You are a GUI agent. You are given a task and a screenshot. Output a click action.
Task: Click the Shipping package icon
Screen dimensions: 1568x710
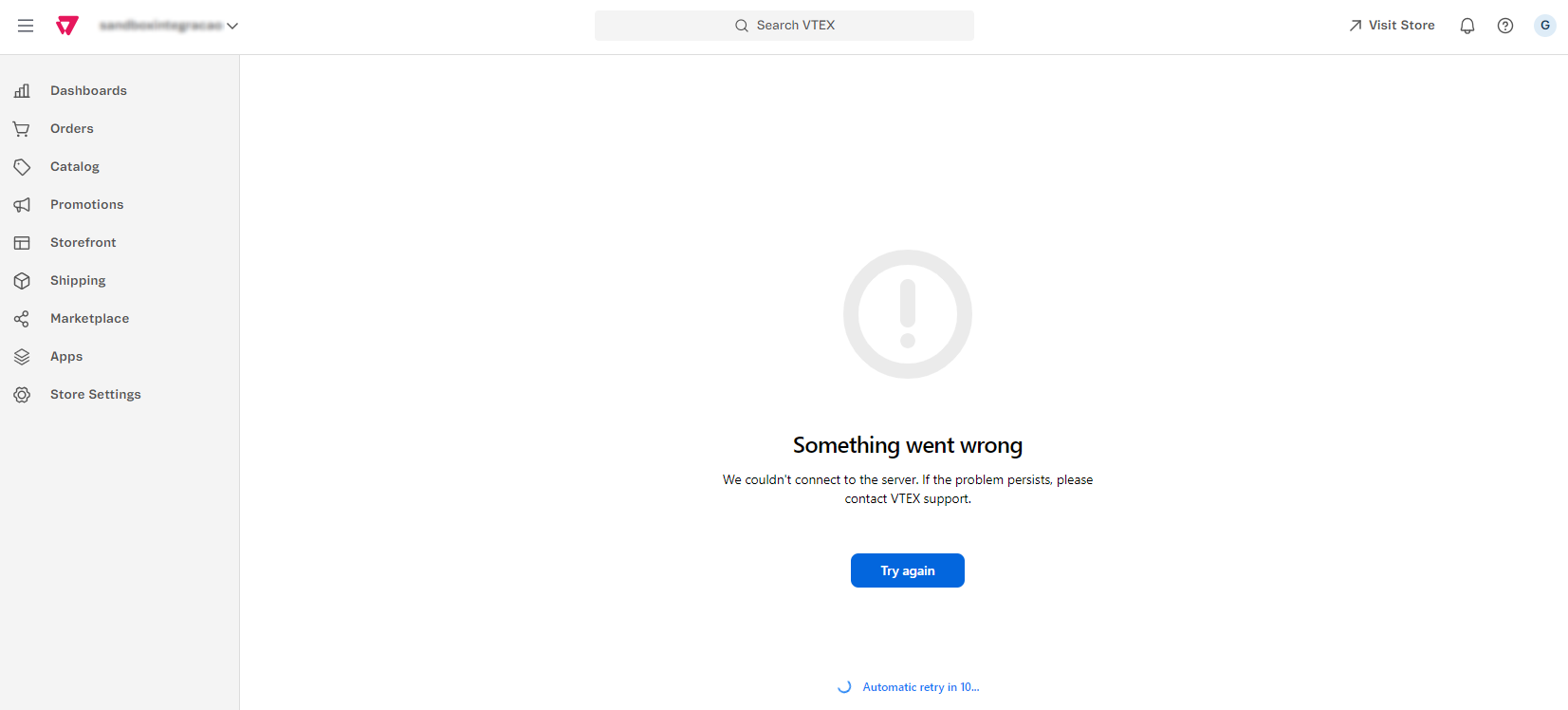click(x=22, y=280)
